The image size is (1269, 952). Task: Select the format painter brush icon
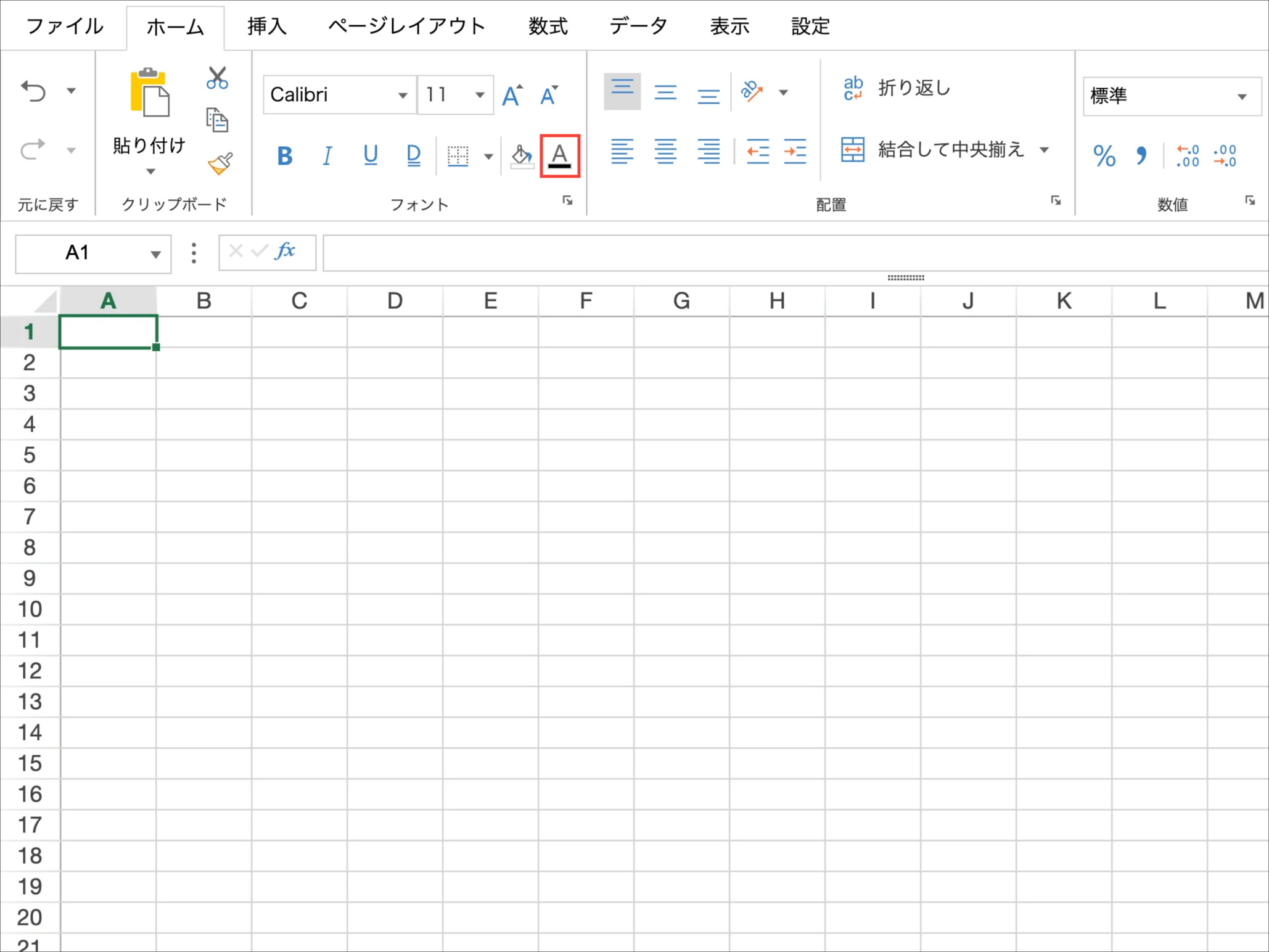[220, 163]
